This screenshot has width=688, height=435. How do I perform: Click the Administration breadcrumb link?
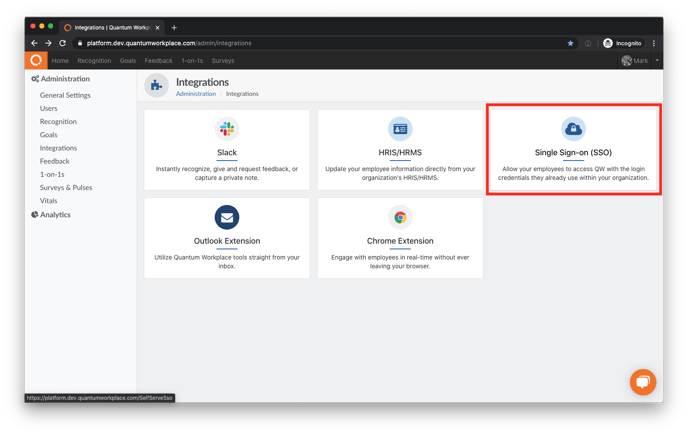point(196,94)
